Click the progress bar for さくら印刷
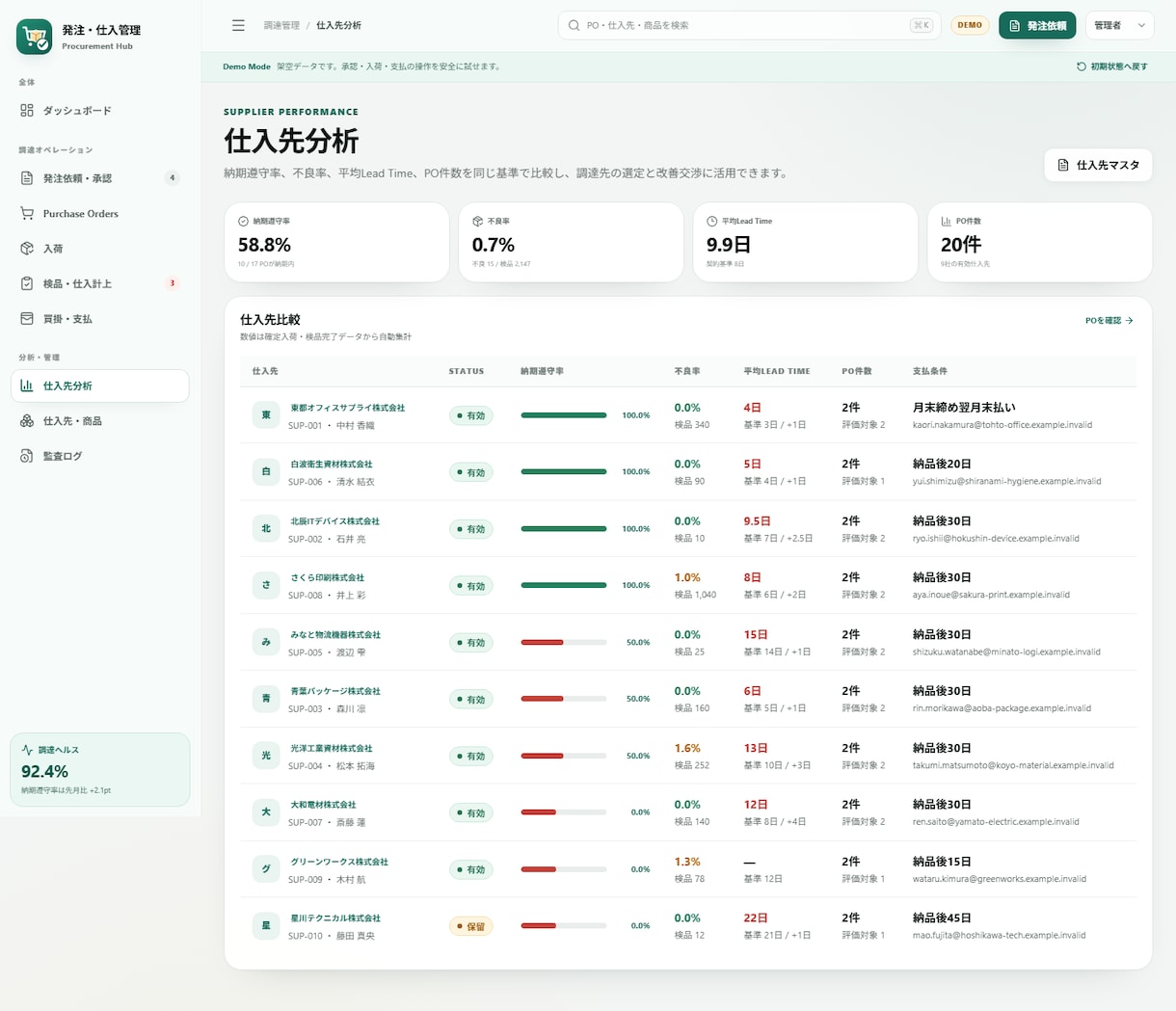 coord(564,585)
